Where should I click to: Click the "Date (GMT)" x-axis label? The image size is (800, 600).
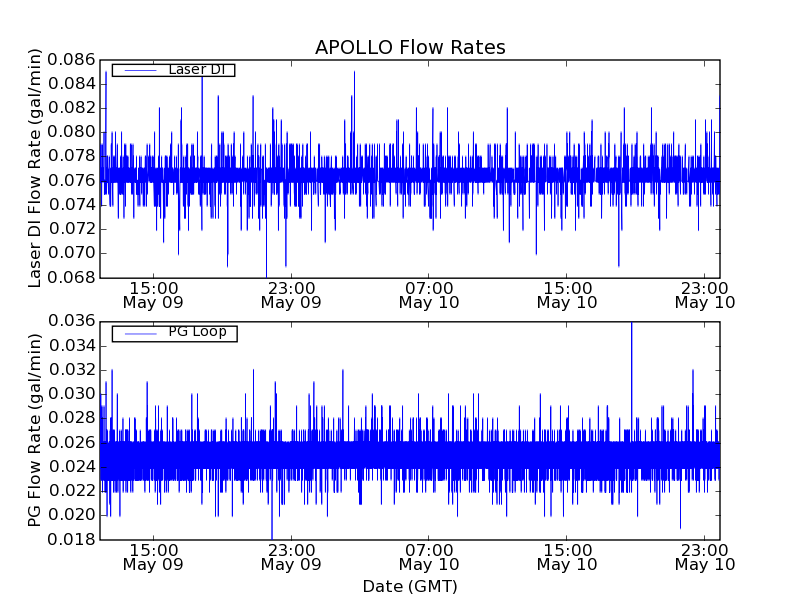(x=410, y=586)
